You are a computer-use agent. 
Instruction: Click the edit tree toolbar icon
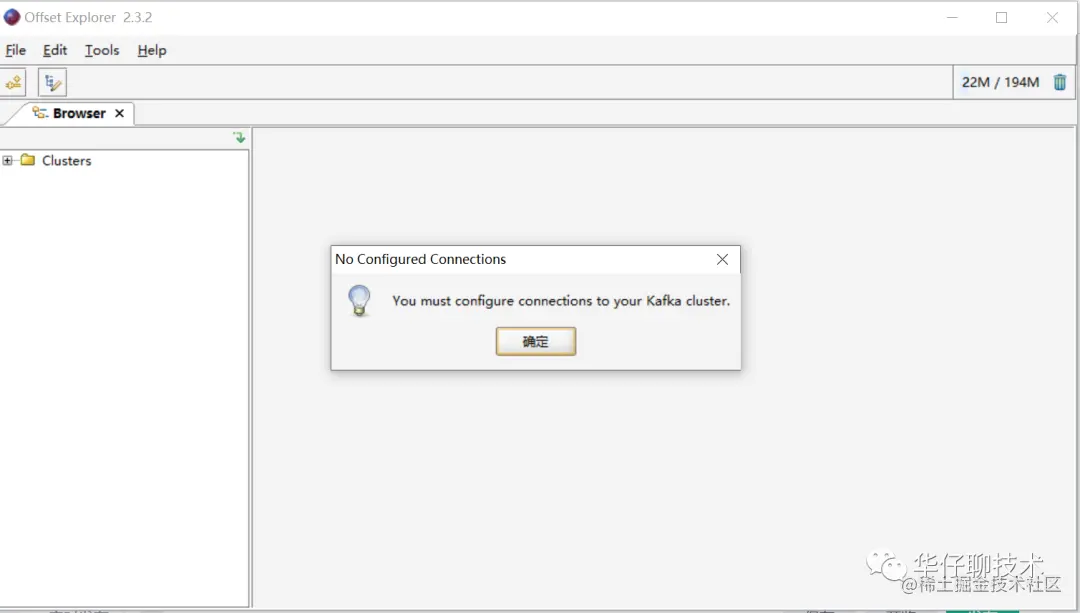coord(52,83)
